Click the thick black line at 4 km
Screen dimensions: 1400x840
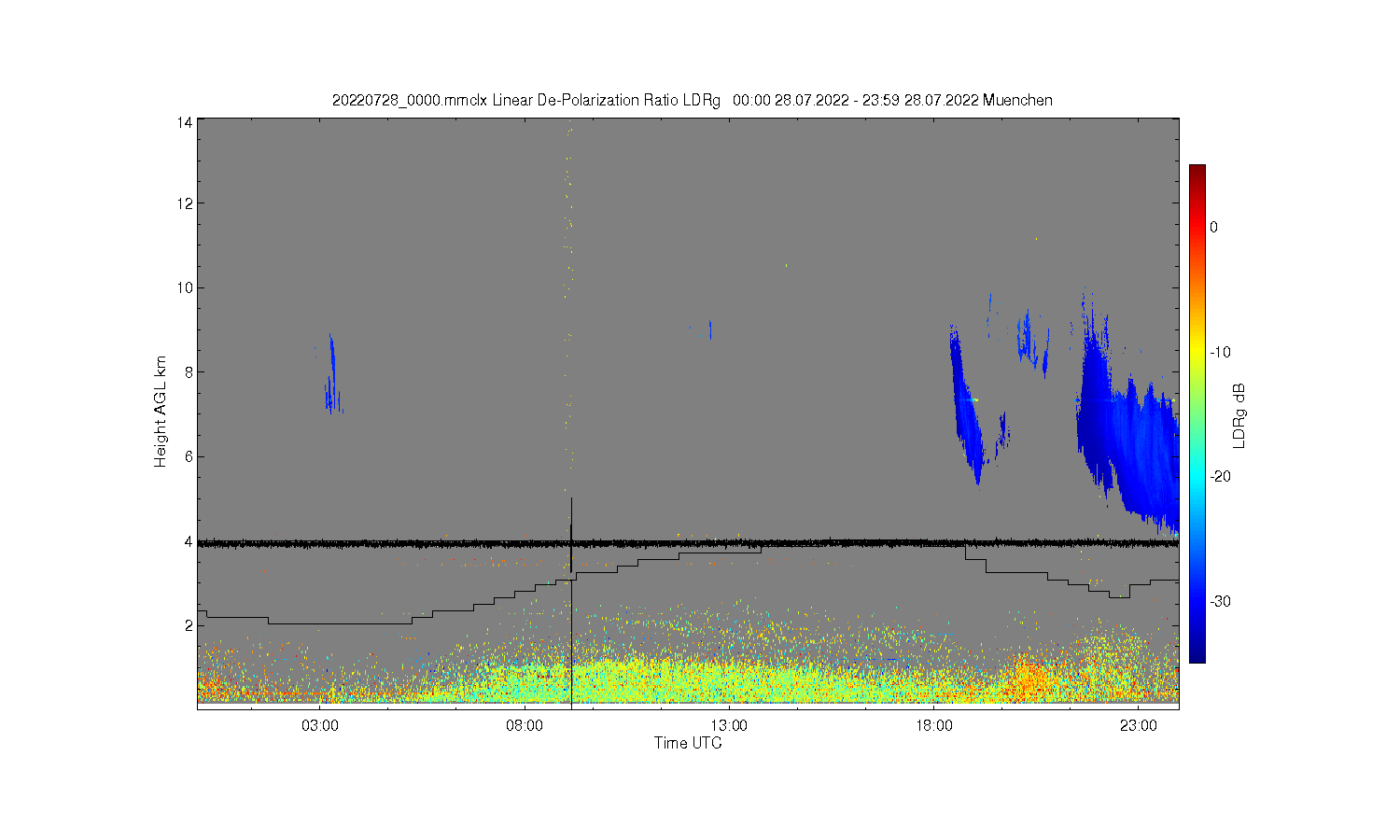coord(688,542)
